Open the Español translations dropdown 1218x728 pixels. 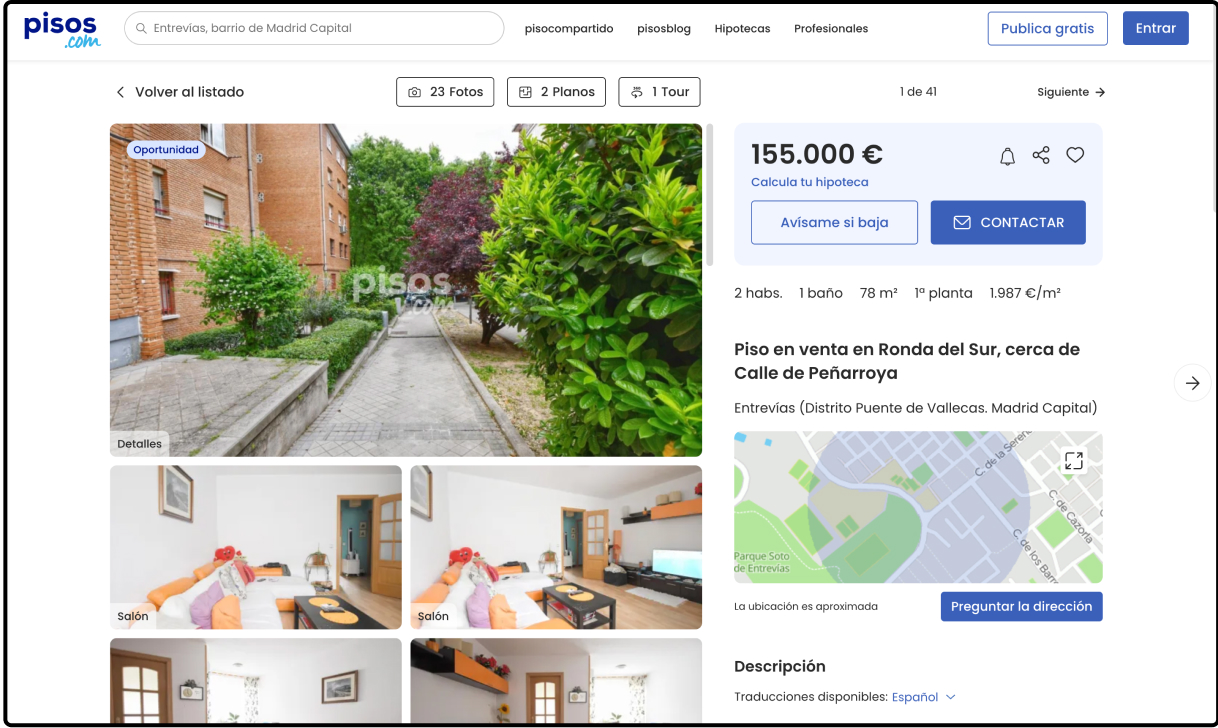tap(924, 697)
